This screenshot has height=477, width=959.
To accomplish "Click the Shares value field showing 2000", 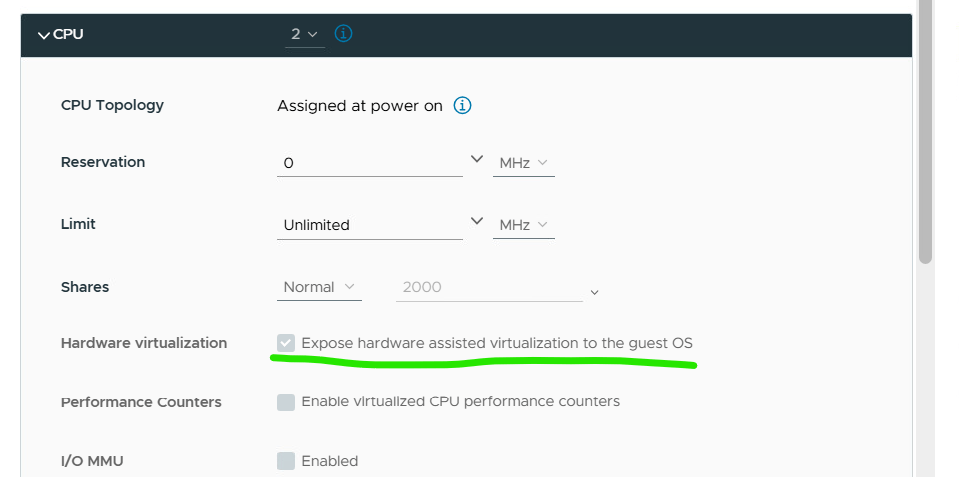I will click(x=488, y=287).
